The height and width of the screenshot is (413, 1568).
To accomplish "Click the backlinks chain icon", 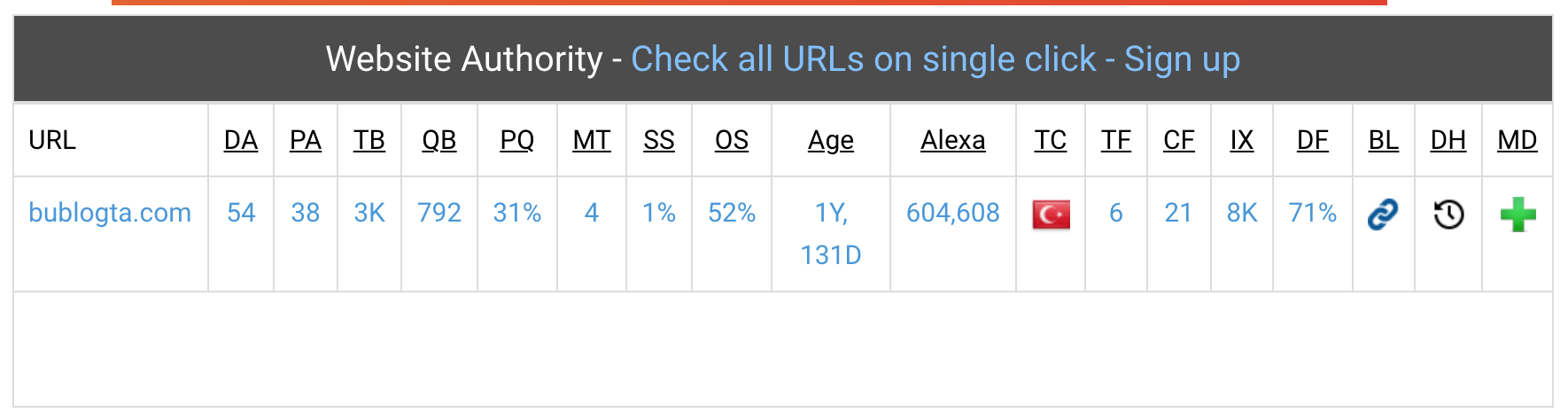I will click(x=1383, y=214).
